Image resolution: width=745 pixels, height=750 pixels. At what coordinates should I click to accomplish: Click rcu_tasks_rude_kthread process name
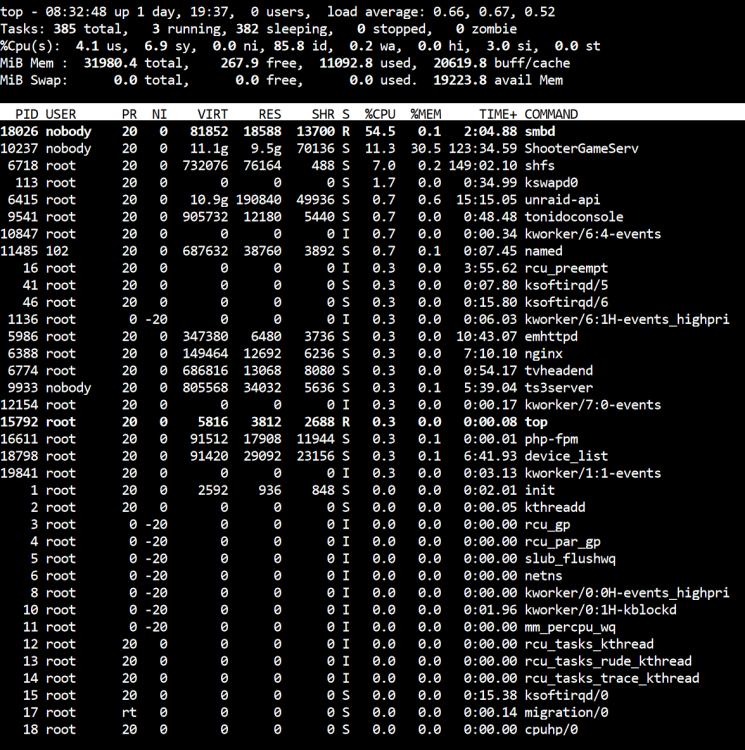point(608,662)
